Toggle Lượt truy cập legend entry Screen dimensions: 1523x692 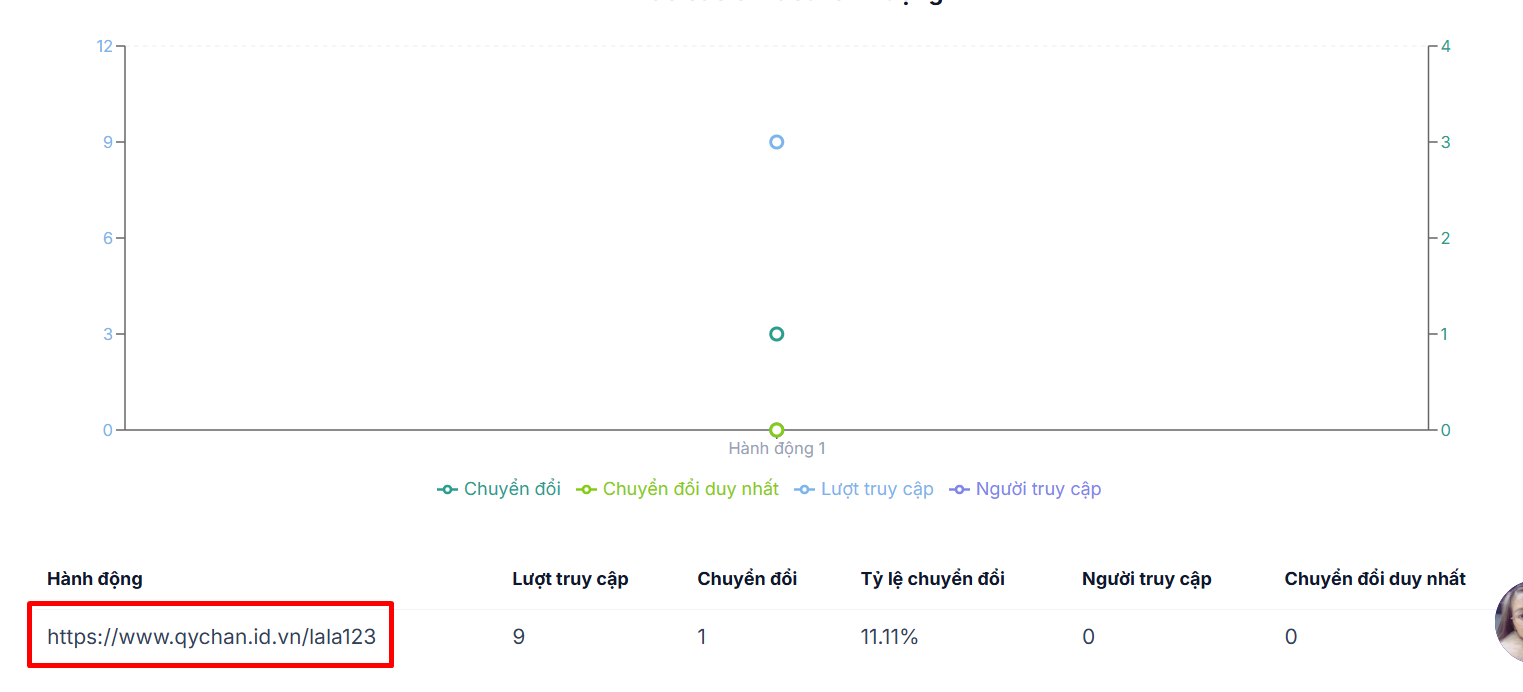coord(863,489)
